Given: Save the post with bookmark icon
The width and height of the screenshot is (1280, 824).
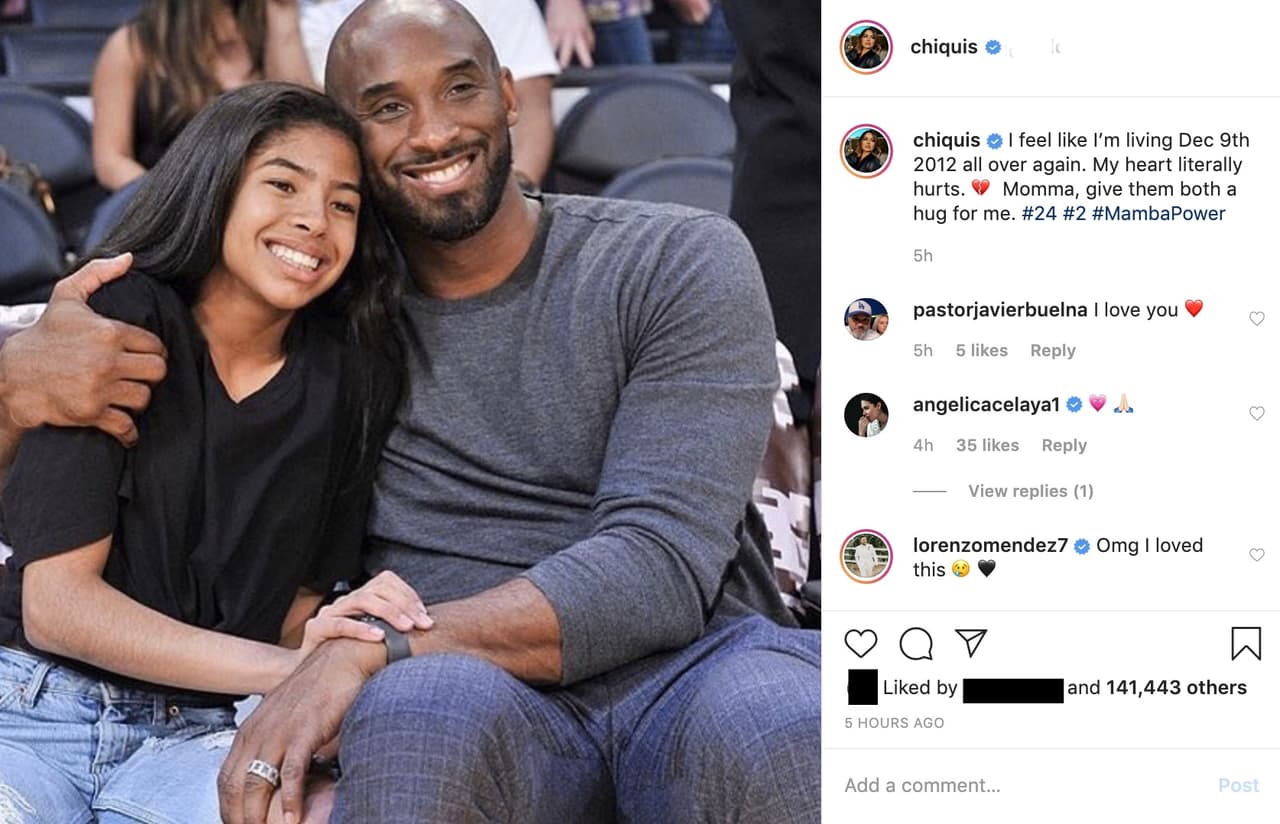Looking at the screenshot, I should 1246,643.
